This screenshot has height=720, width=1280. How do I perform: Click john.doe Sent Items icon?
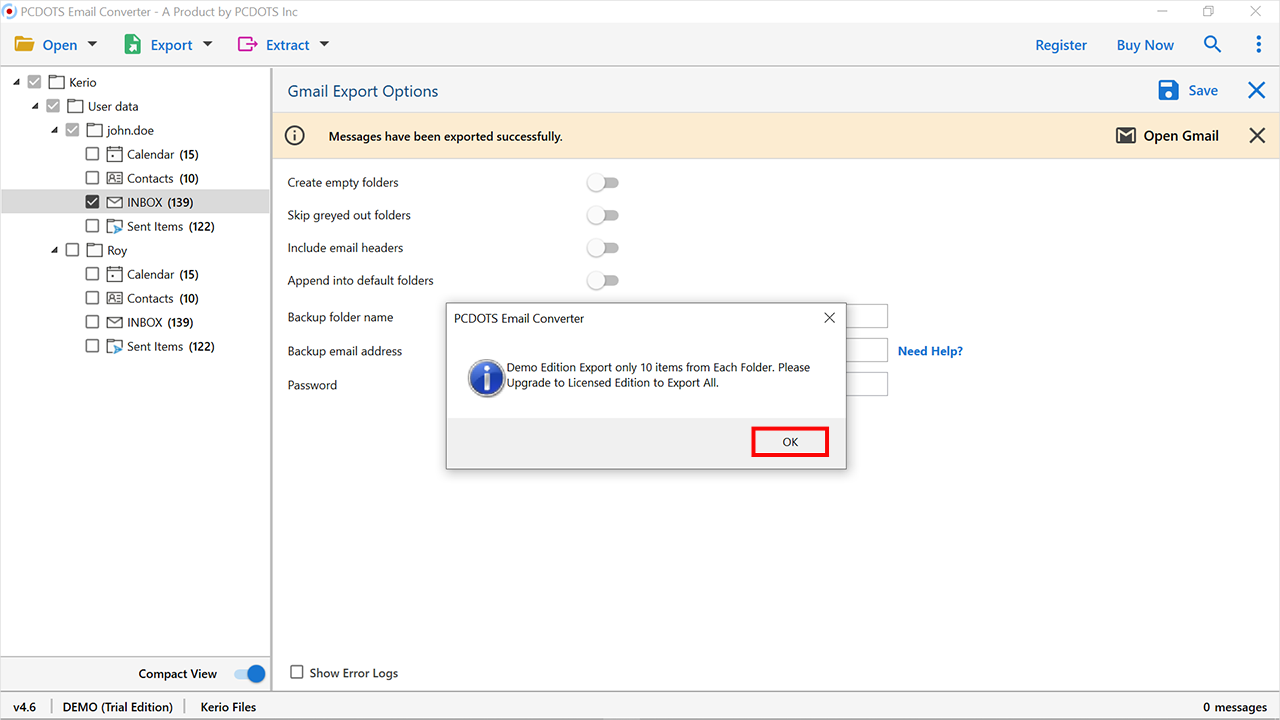click(115, 226)
